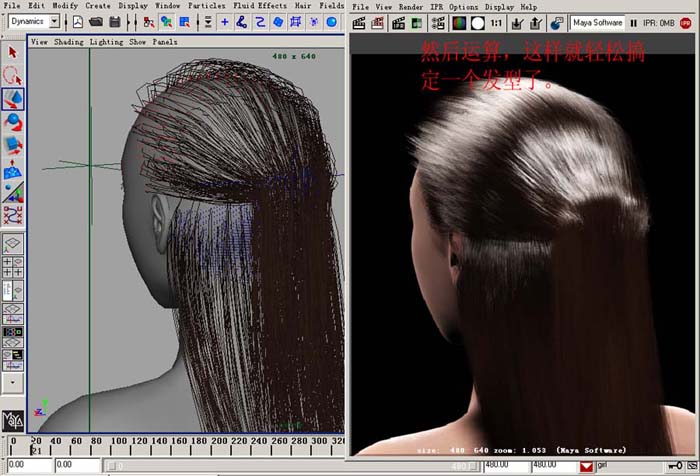Choose the Show Manipulator tool
Viewport: 700px width, 476px height.
pos(12,192)
